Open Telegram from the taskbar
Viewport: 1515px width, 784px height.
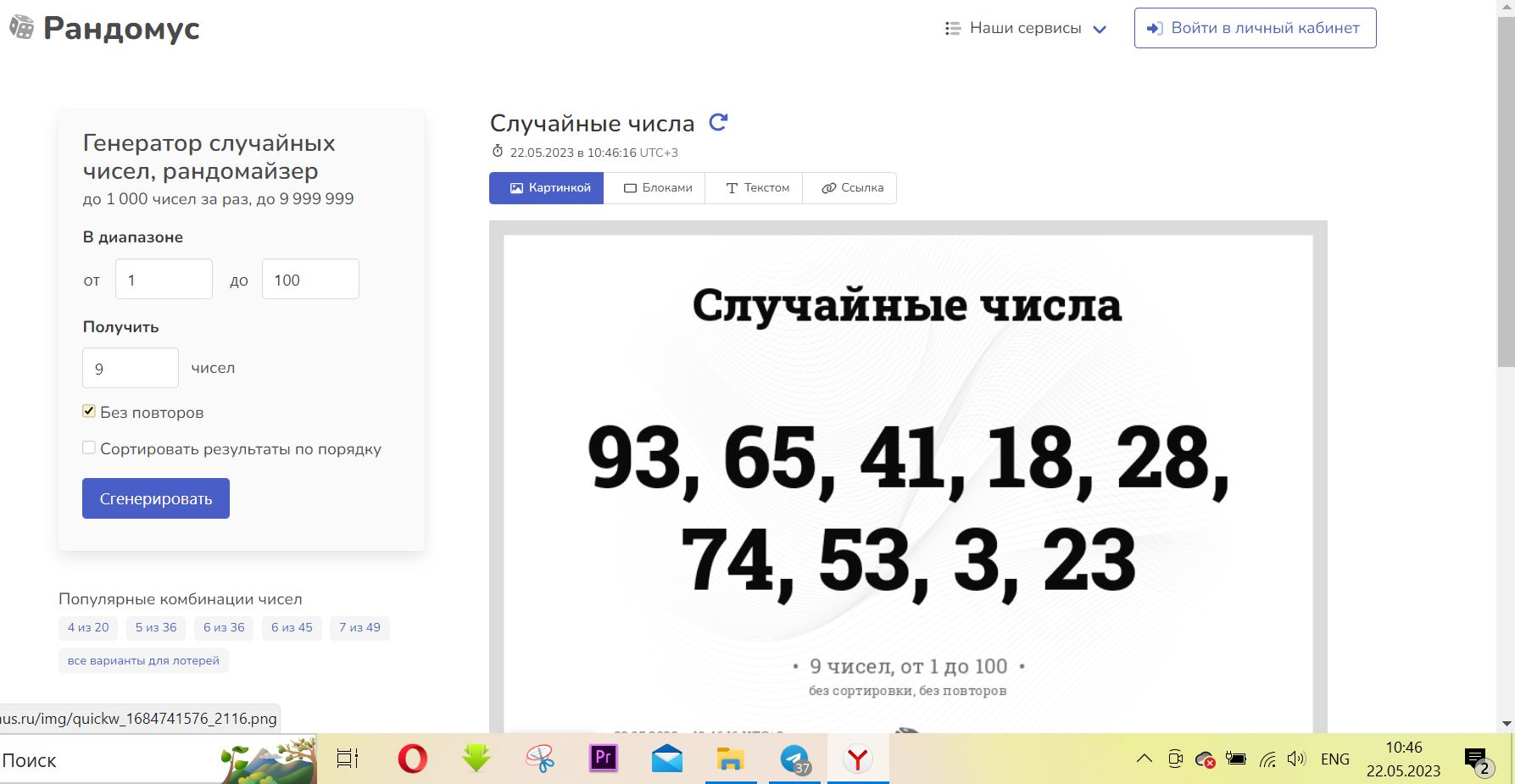point(795,759)
